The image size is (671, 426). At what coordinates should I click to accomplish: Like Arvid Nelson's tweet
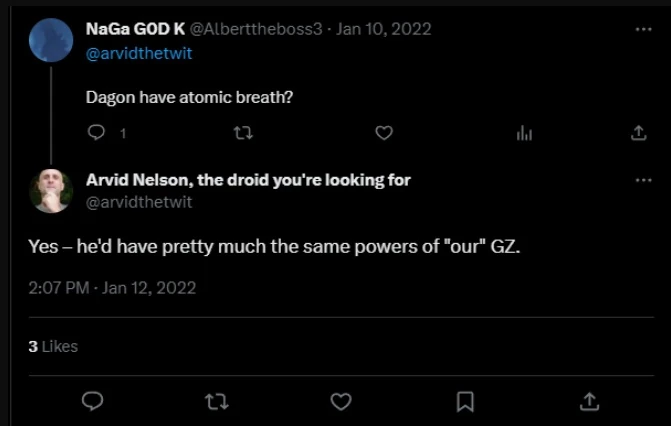coord(341,400)
